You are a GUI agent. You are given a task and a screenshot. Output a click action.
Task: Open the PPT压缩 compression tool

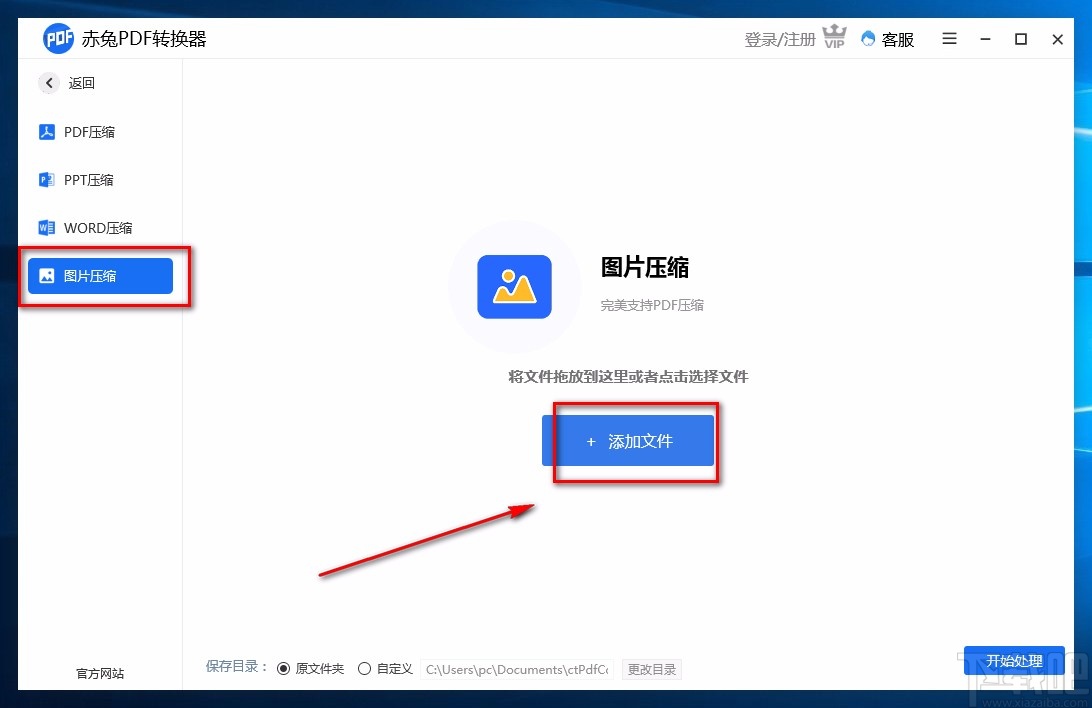(48, 179)
